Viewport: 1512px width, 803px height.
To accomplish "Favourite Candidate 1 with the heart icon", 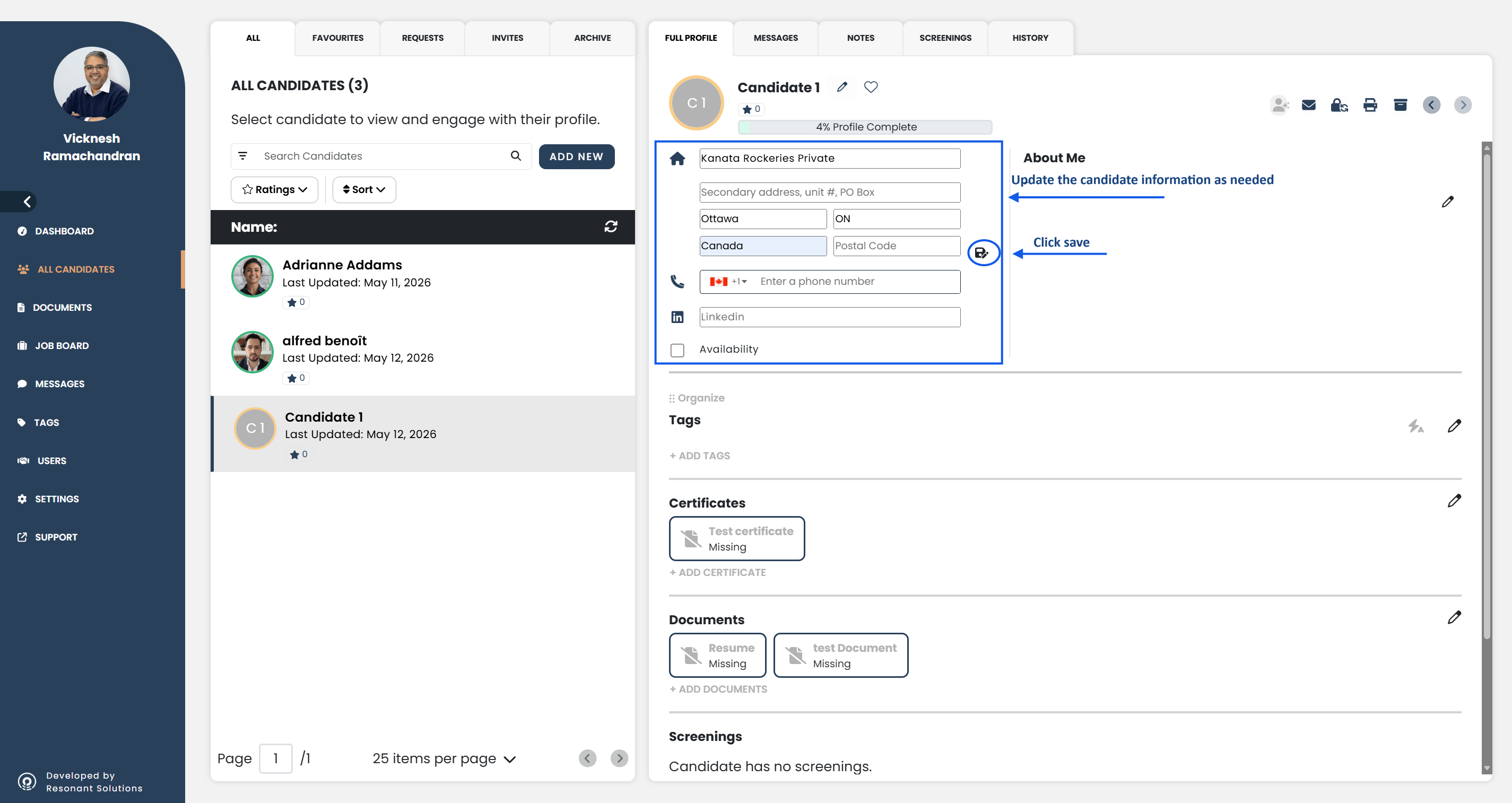I will pos(871,87).
